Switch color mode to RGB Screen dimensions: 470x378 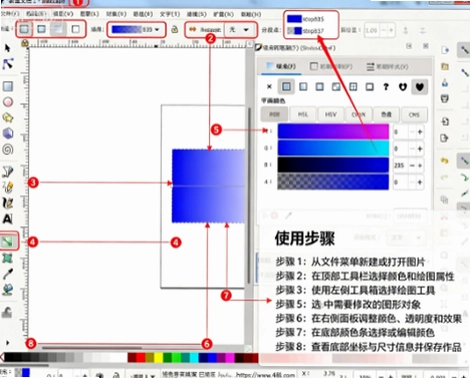(x=274, y=114)
